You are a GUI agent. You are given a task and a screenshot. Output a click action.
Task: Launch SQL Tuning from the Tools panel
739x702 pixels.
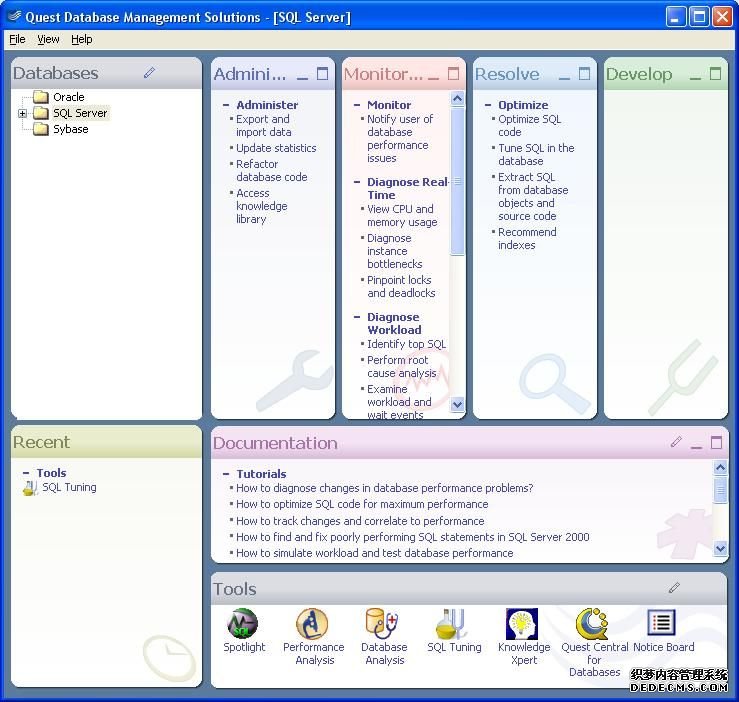point(453,625)
